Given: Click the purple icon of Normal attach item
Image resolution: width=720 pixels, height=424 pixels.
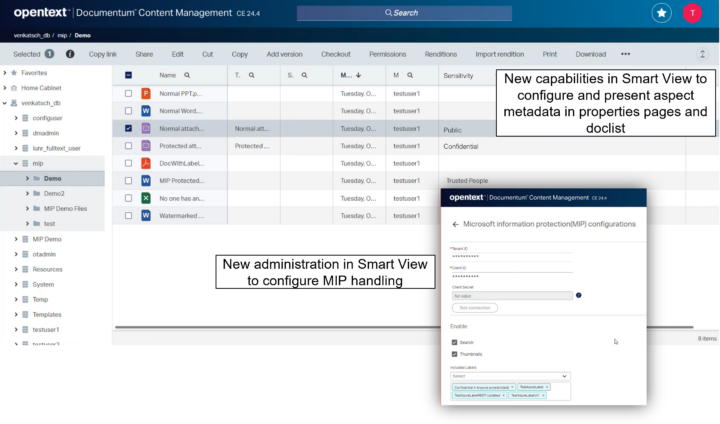Looking at the screenshot, I should coord(146,128).
